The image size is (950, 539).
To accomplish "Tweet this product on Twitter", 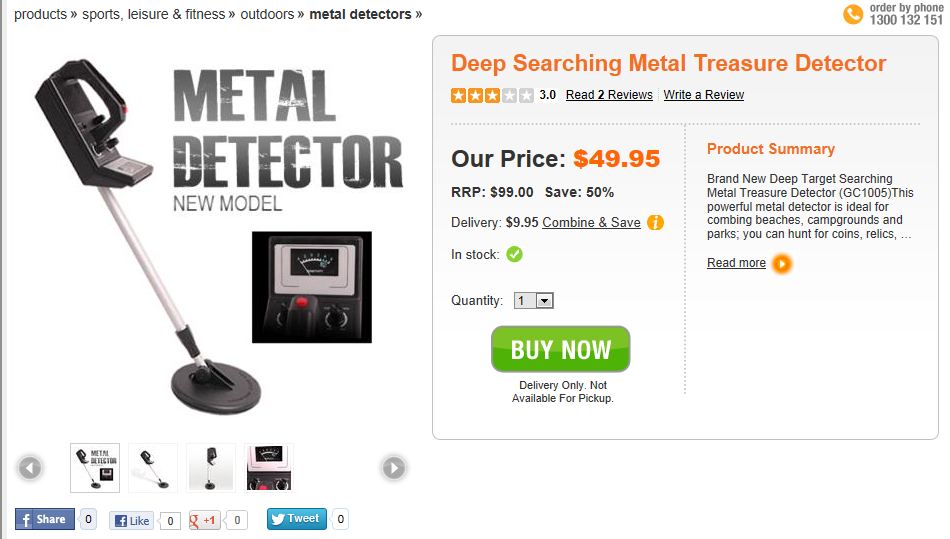I will pyautogui.click(x=297, y=519).
